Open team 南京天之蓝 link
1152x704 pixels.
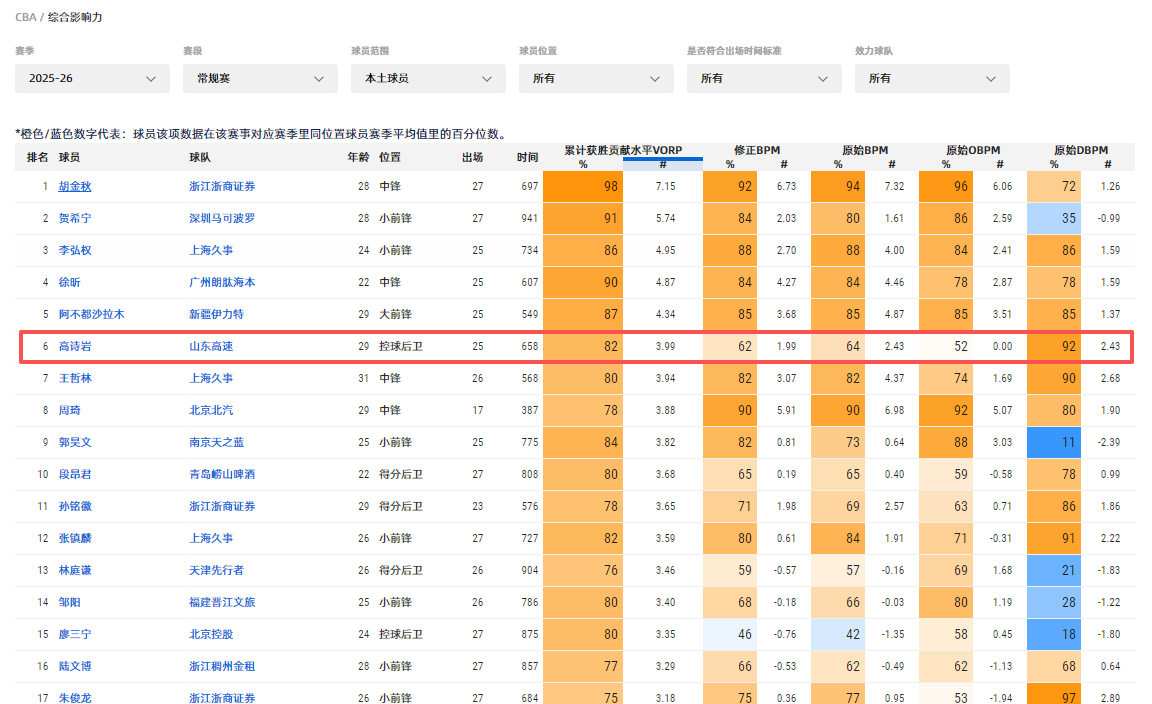click(216, 442)
